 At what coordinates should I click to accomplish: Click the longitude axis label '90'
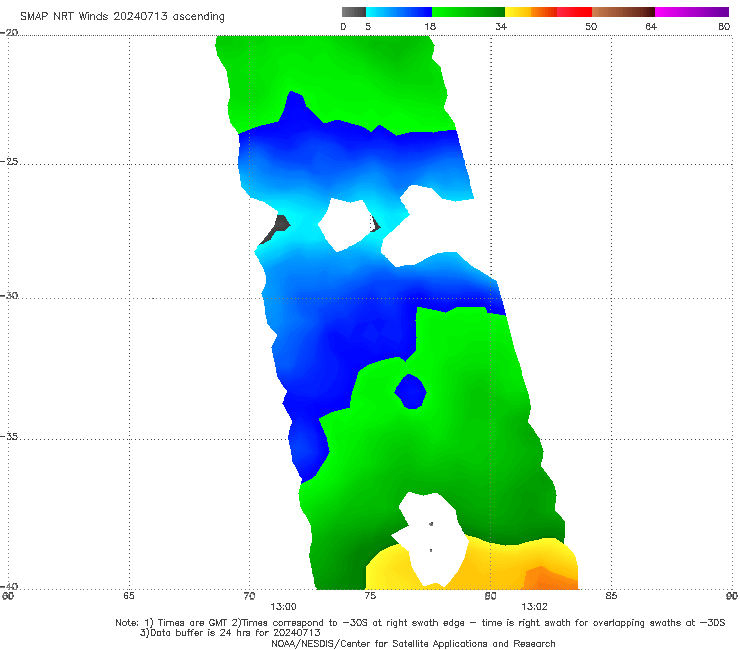(732, 596)
